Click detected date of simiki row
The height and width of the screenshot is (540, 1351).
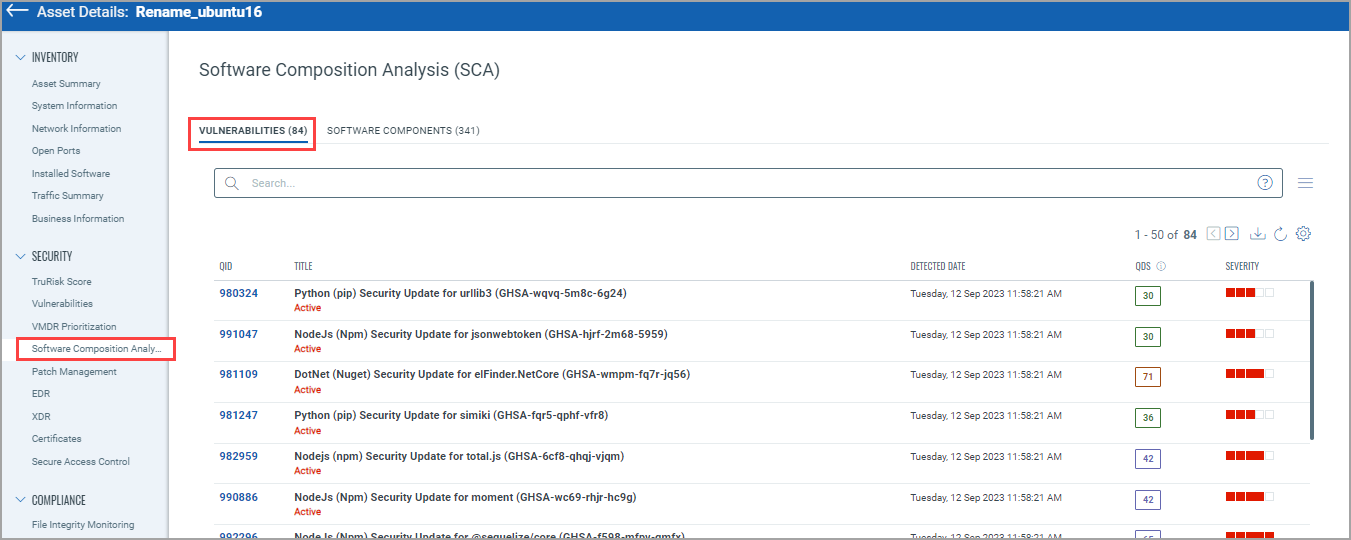pyautogui.click(x=986, y=416)
